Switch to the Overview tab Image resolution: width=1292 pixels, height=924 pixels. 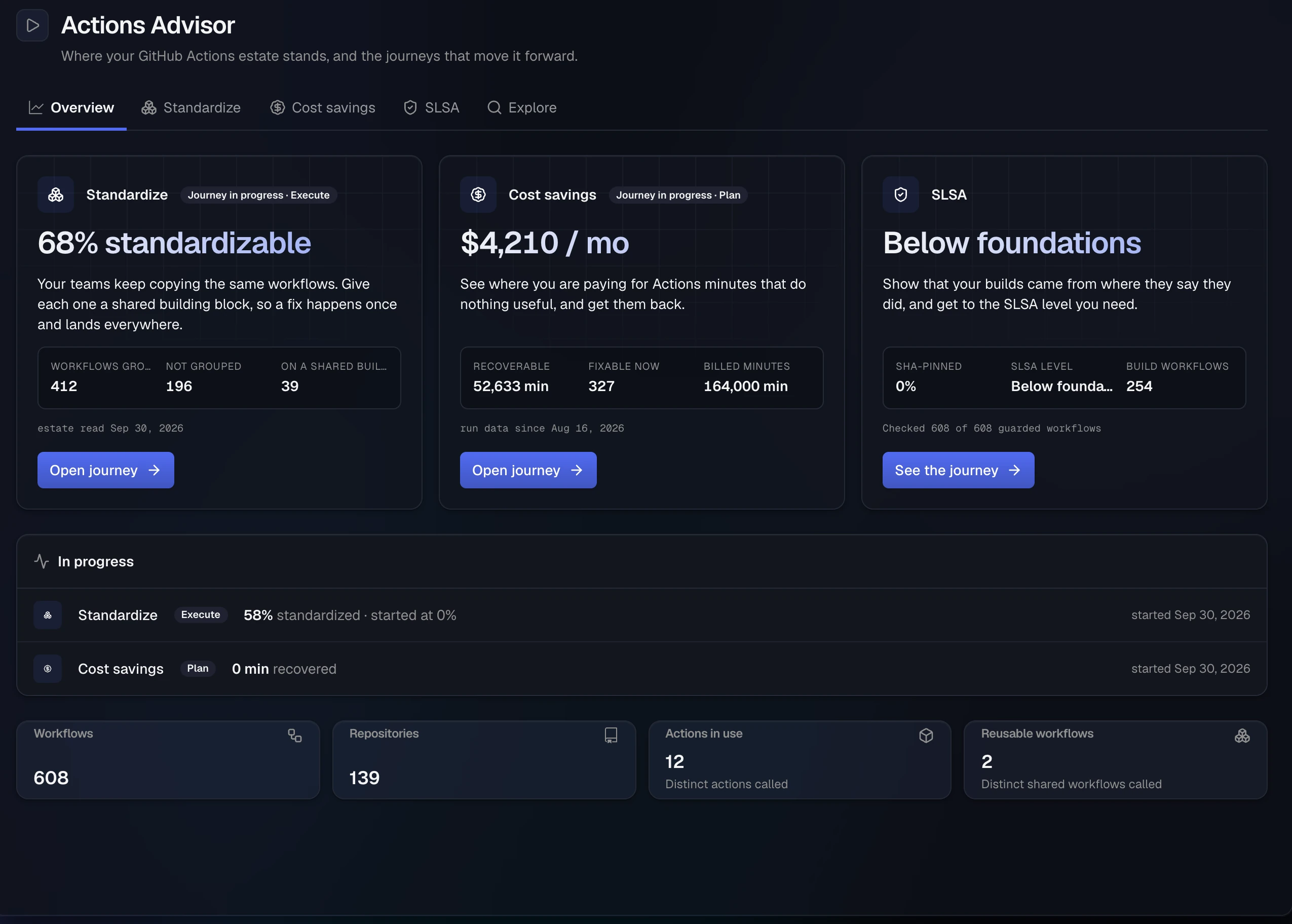click(71, 107)
